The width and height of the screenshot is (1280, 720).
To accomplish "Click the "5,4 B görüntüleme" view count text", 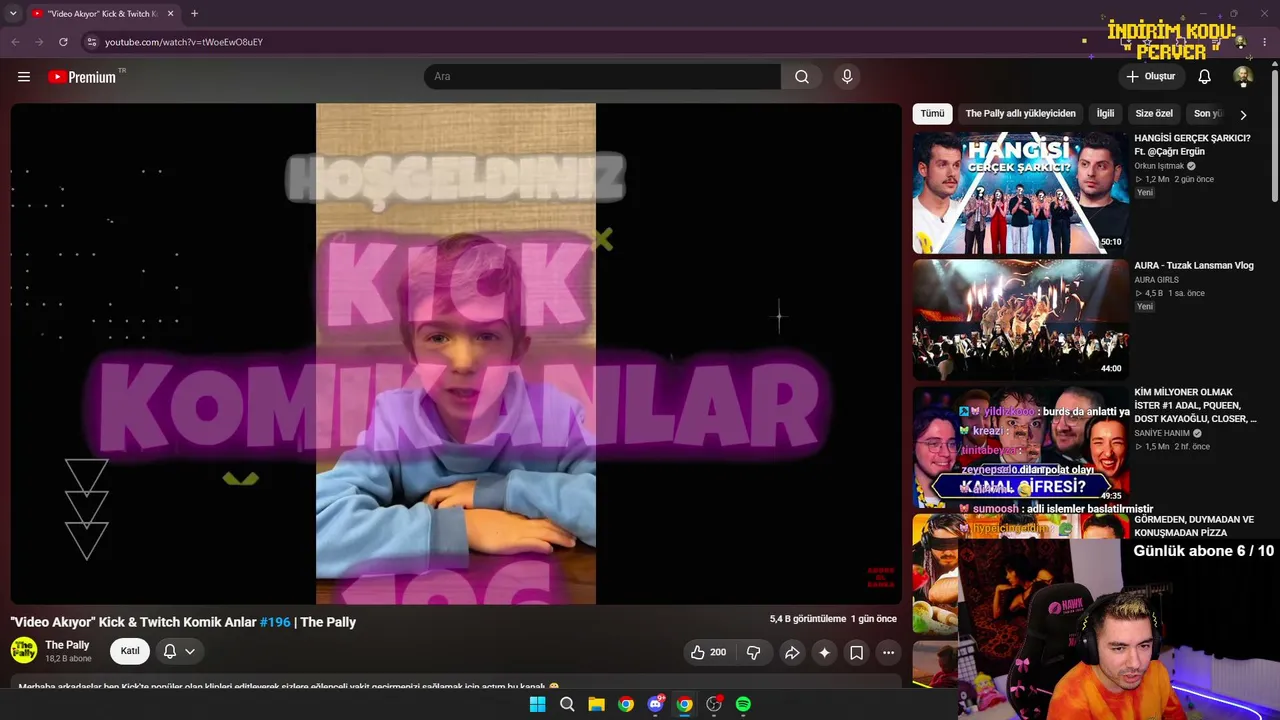I will 808,619.
